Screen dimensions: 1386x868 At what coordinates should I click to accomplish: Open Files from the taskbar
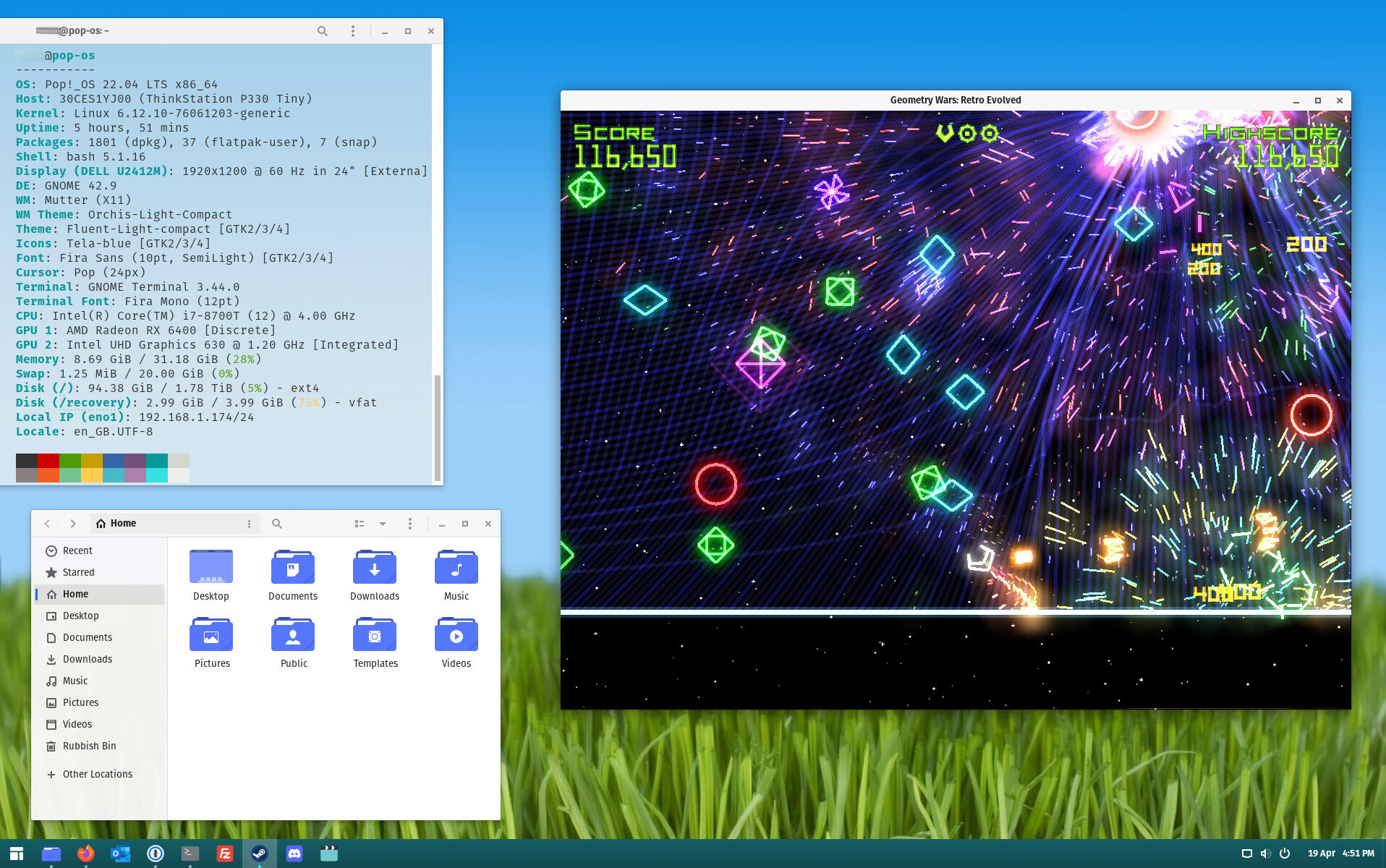[51, 854]
